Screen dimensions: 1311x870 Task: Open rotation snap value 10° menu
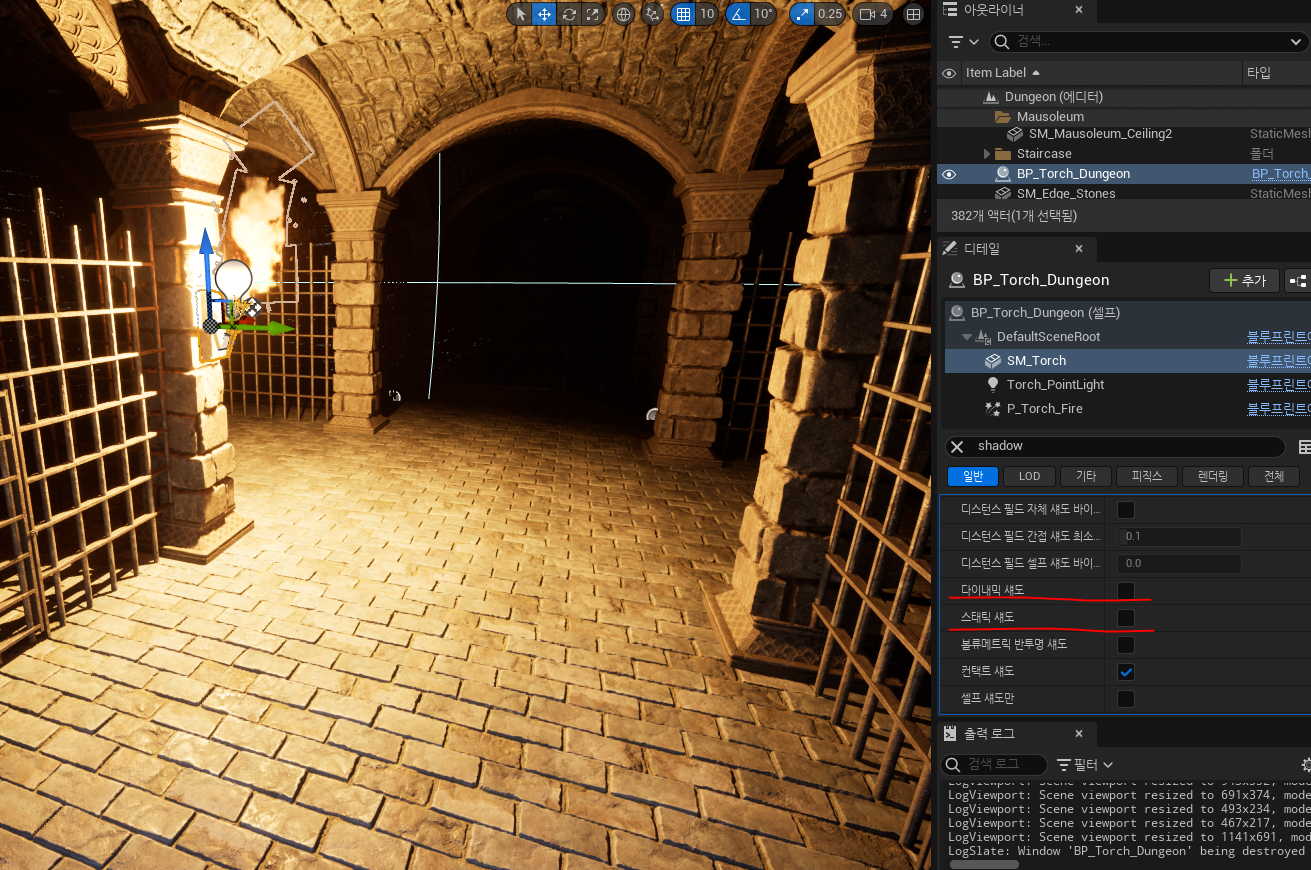click(764, 14)
